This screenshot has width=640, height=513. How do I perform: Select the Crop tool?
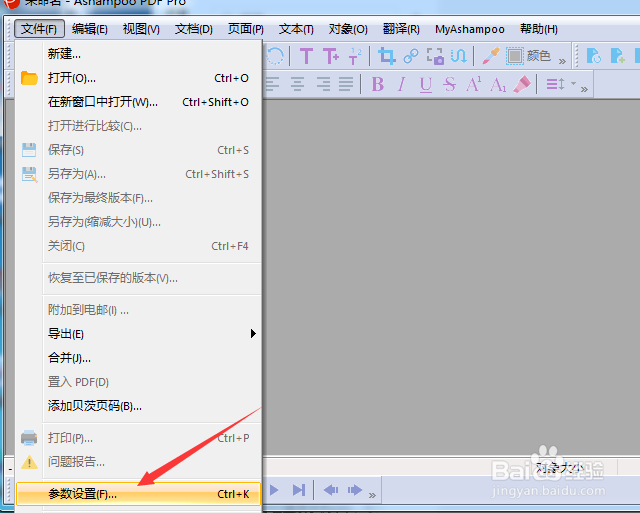(387, 56)
